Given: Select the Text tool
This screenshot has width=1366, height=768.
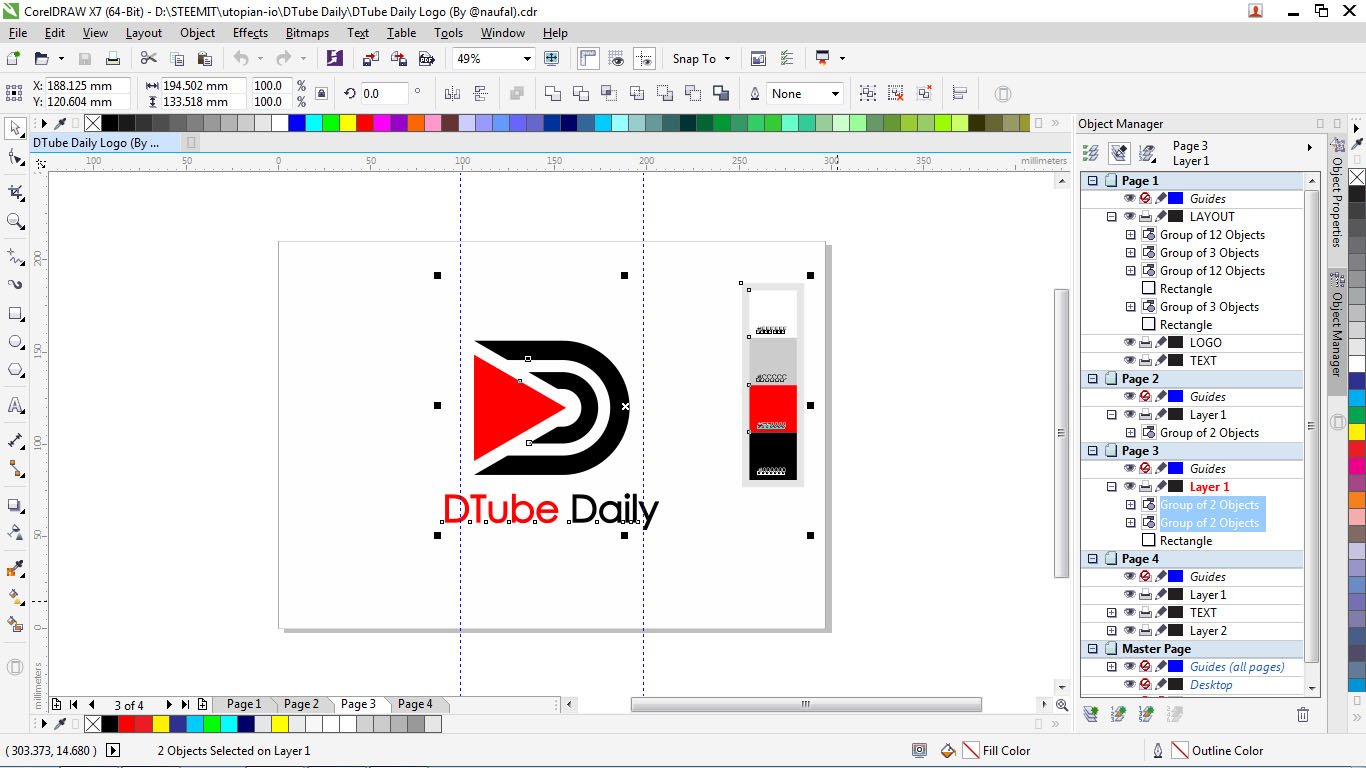Looking at the screenshot, I should (15, 405).
